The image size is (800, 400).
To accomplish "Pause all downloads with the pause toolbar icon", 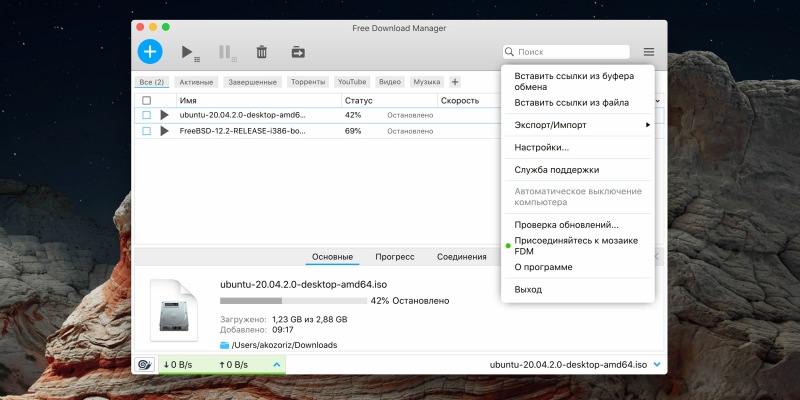I will 227,52.
